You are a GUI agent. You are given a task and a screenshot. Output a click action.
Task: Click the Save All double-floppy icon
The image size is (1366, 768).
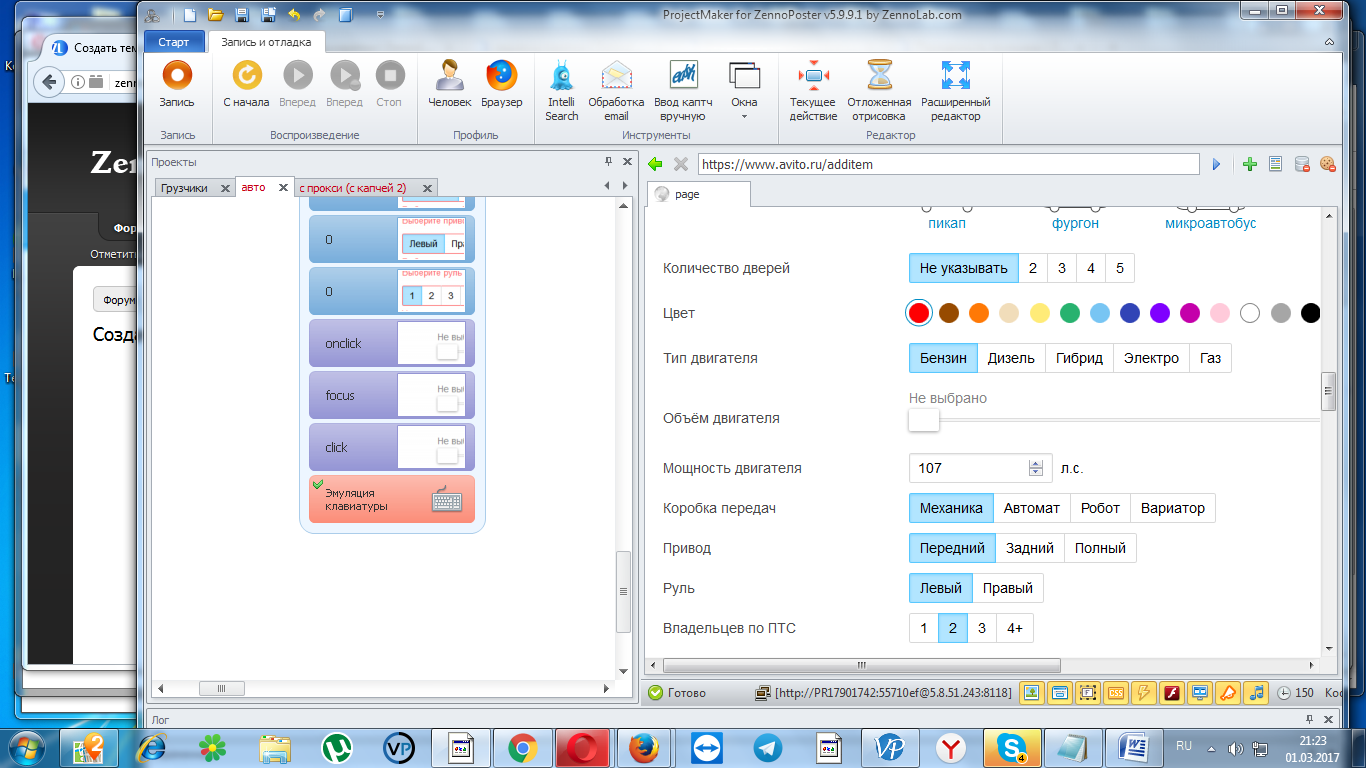[268, 15]
